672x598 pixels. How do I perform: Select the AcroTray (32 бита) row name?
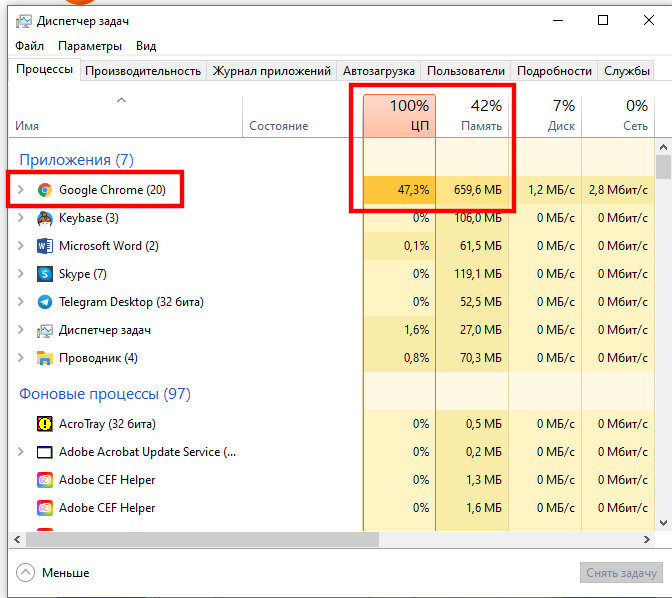point(107,424)
